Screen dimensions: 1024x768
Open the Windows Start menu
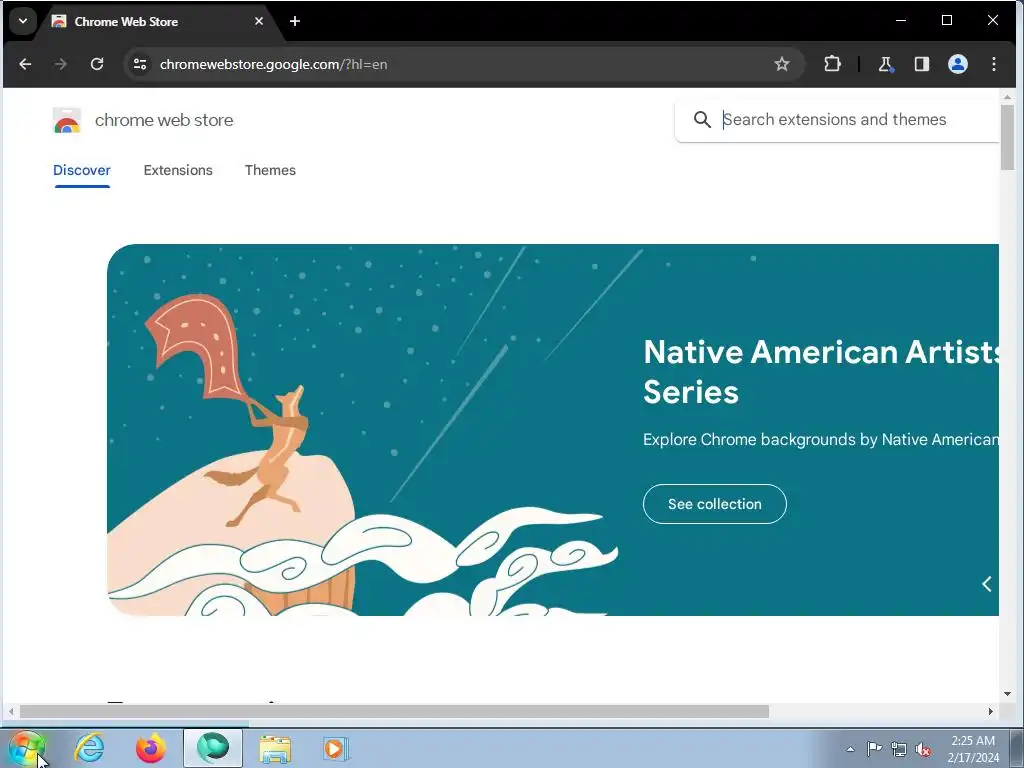tap(27, 748)
